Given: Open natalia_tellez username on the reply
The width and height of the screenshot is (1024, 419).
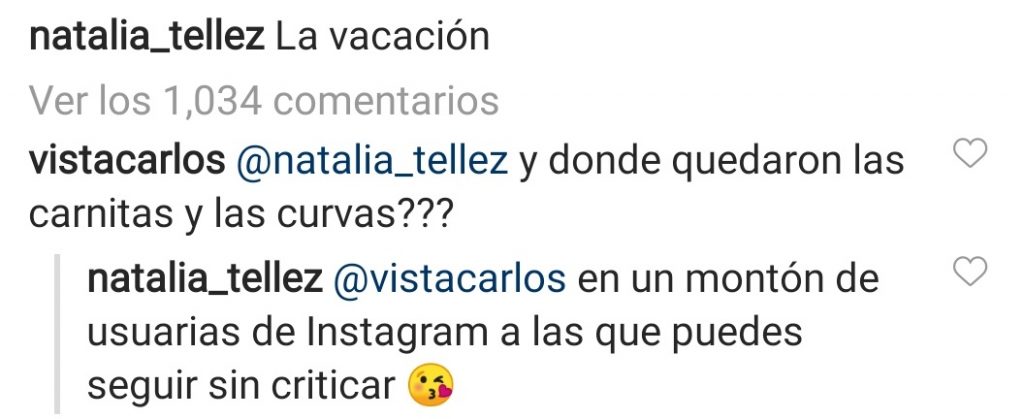Looking at the screenshot, I should [205, 280].
